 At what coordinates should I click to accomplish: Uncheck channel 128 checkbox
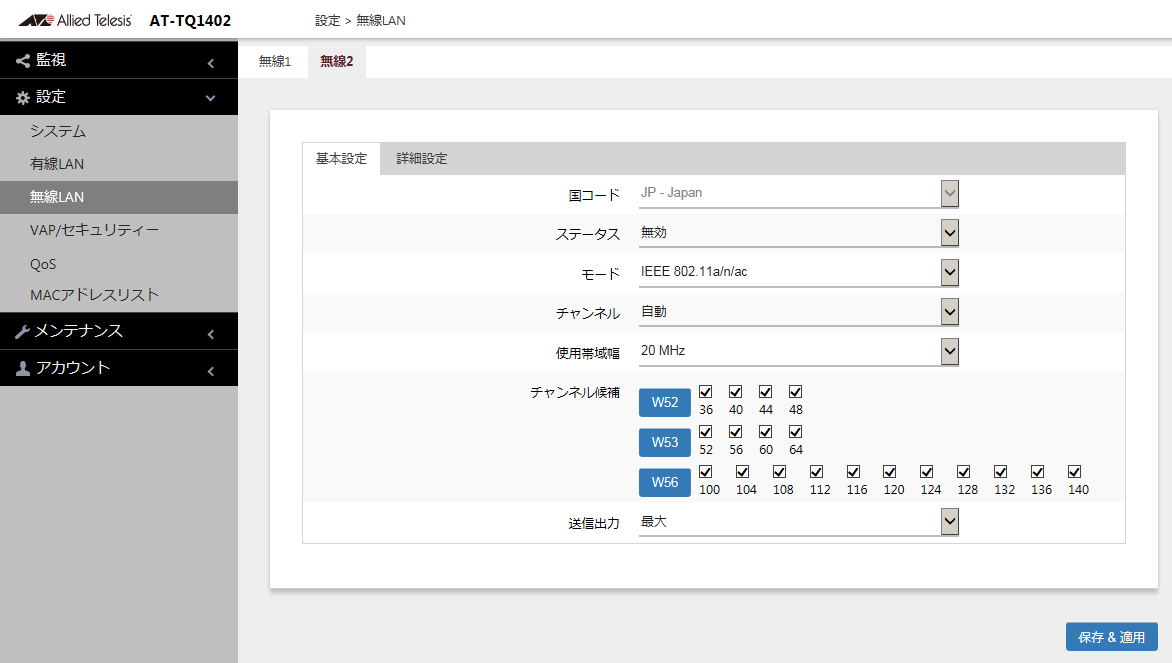(x=963, y=472)
